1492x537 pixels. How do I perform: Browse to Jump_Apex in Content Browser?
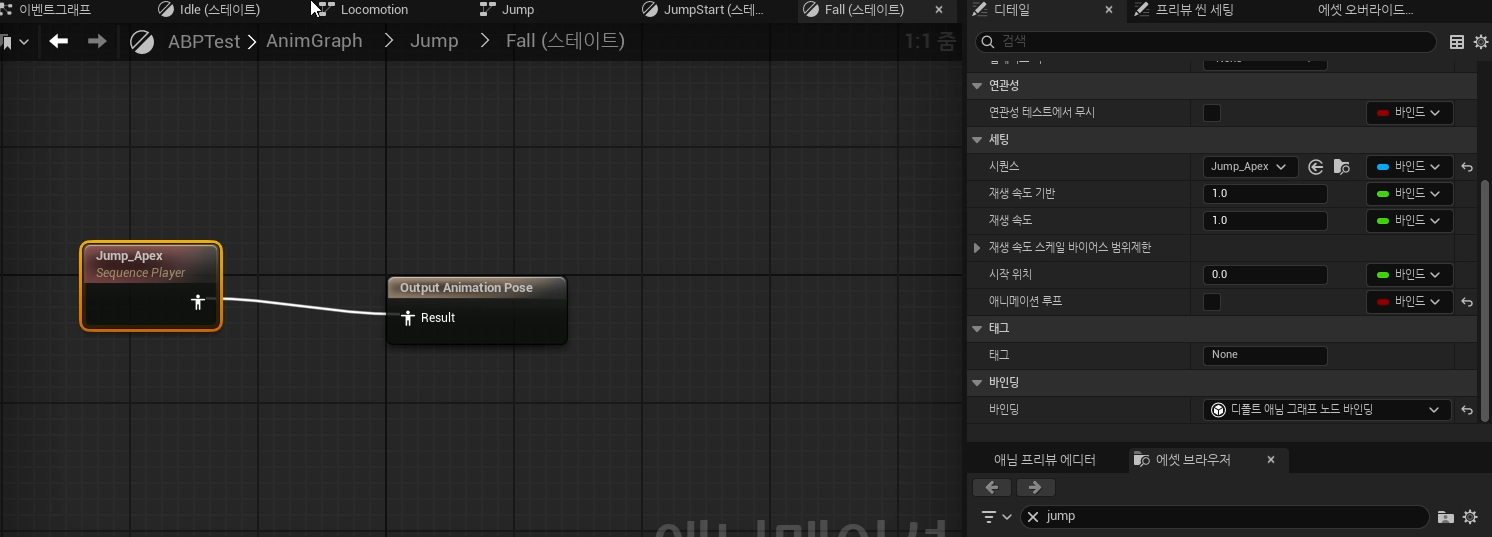point(1342,167)
